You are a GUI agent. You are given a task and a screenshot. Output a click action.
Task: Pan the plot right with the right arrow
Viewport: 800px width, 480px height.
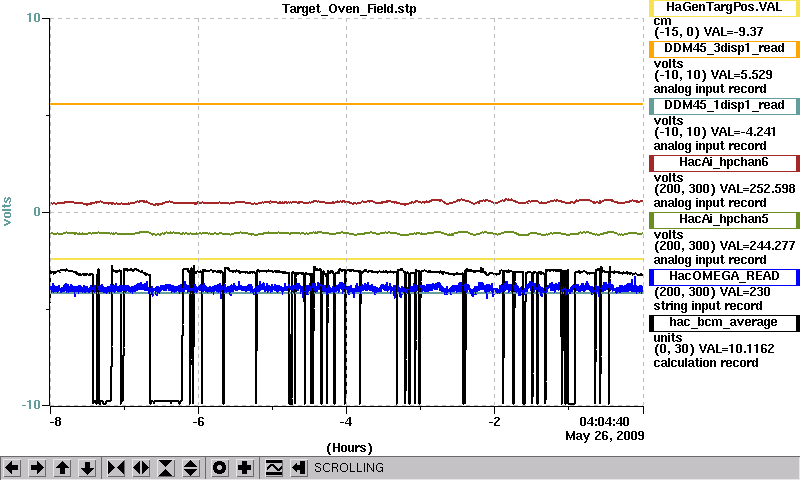tap(37, 468)
